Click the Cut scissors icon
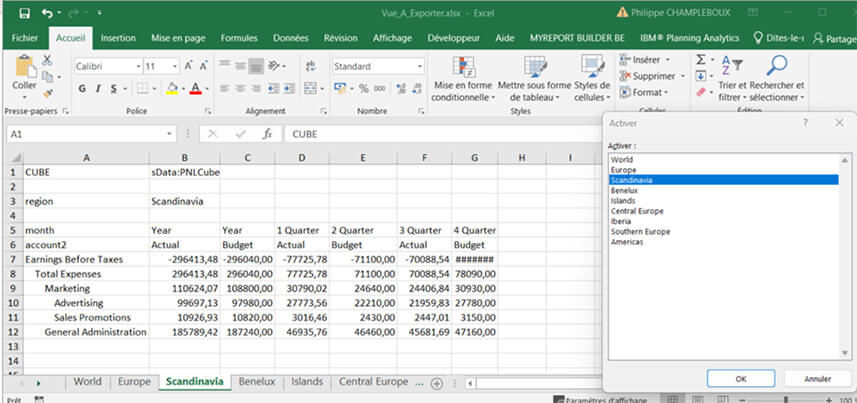 47,60
